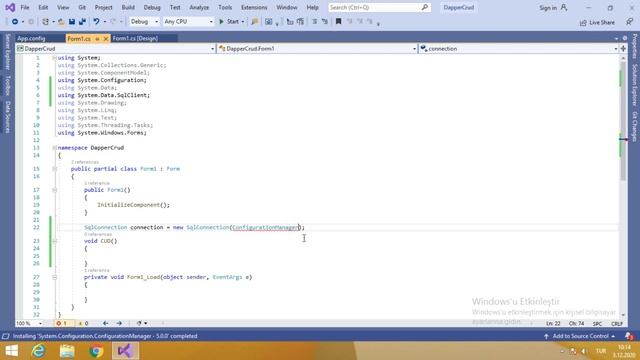The width and height of the screenshot is (640, 360).
Task: Open the Toolbox side tab
Action: coord(7,85)
